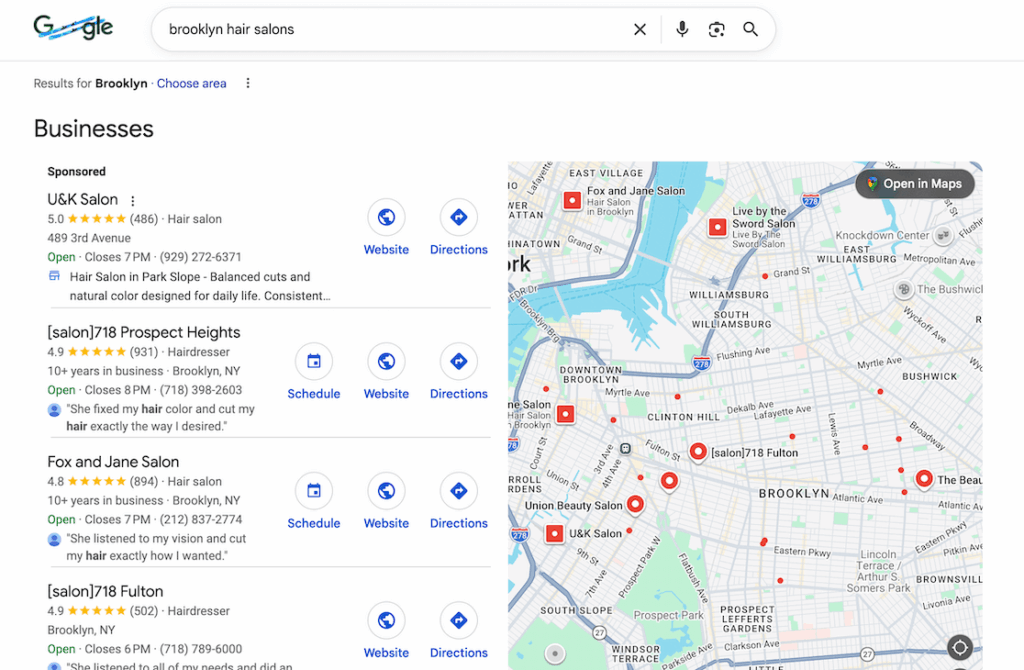Select the Union Beauty Salon map marker
Viewport: 1024px width, 670px height.
pos(635,505)
